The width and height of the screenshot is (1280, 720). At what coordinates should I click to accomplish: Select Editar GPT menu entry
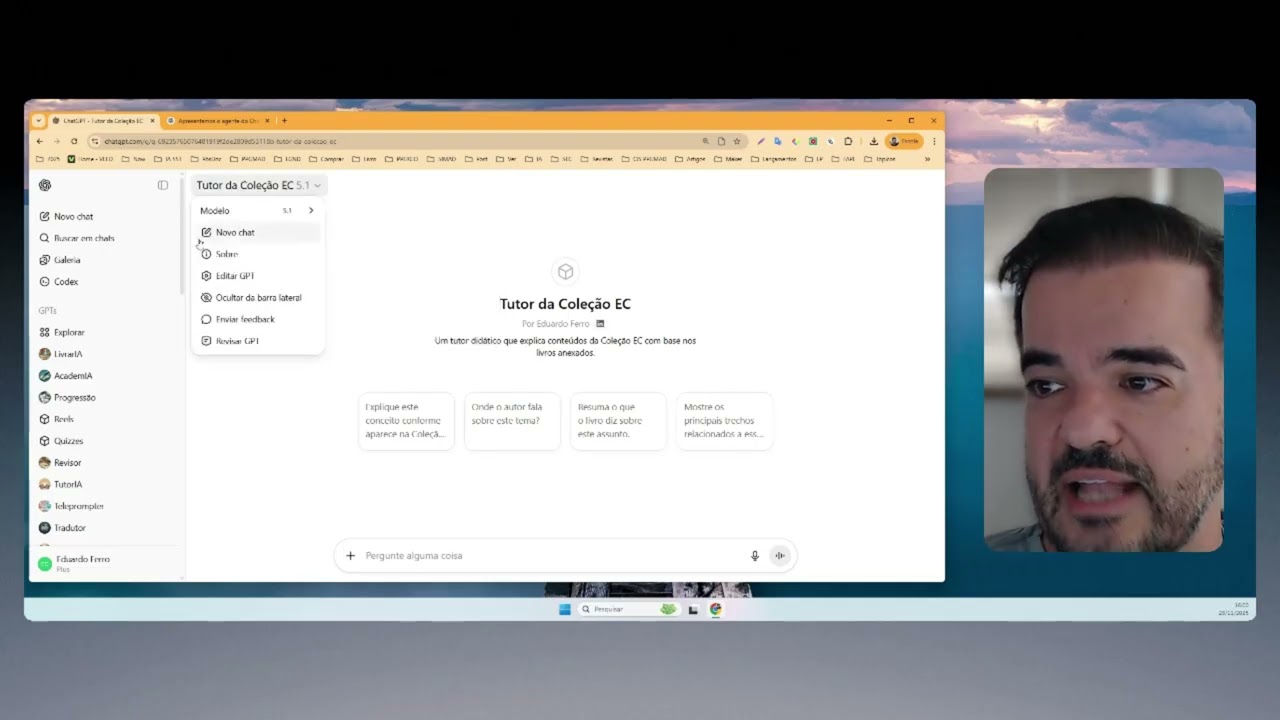(x=257, y=276)
